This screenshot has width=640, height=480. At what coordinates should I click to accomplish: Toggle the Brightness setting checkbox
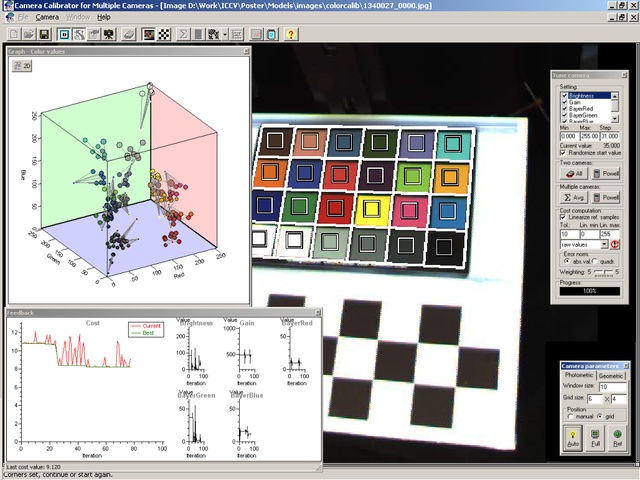565,96
